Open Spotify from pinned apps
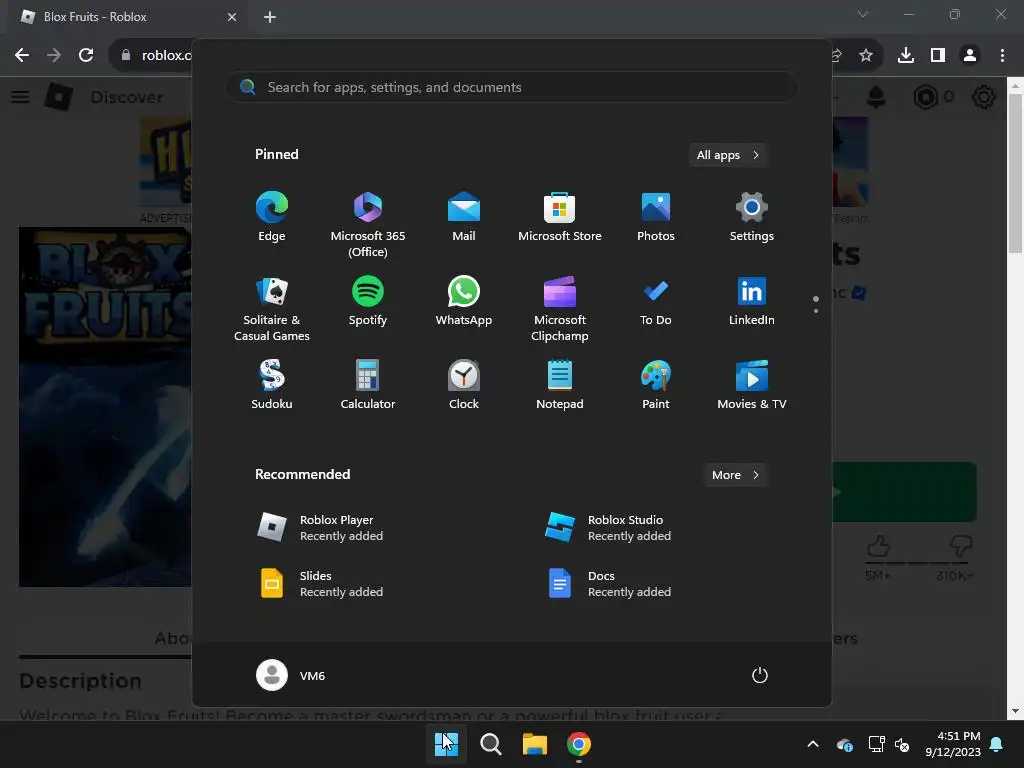This screenshot has height=768, width=1024. (x=368, y=302)
